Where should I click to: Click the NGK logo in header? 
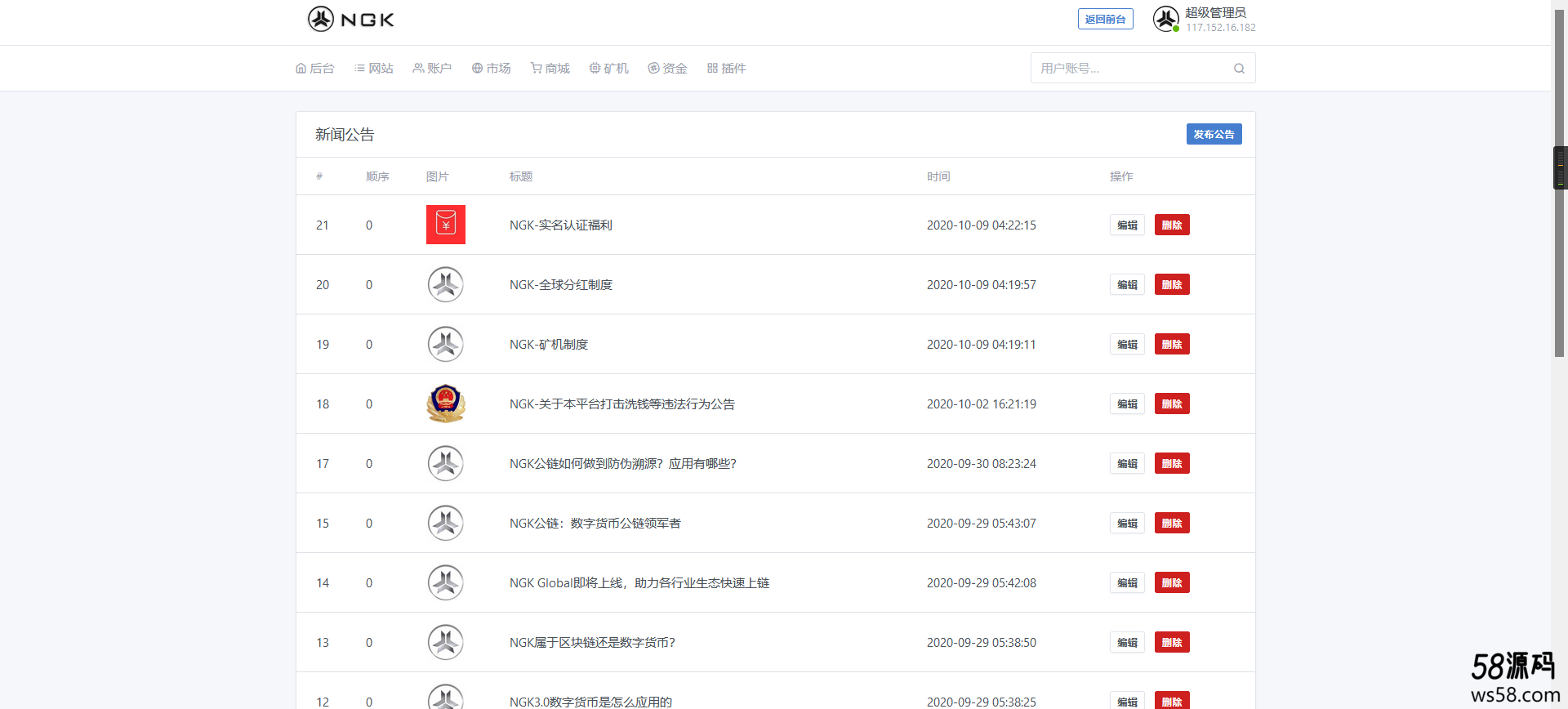[351, 19]
